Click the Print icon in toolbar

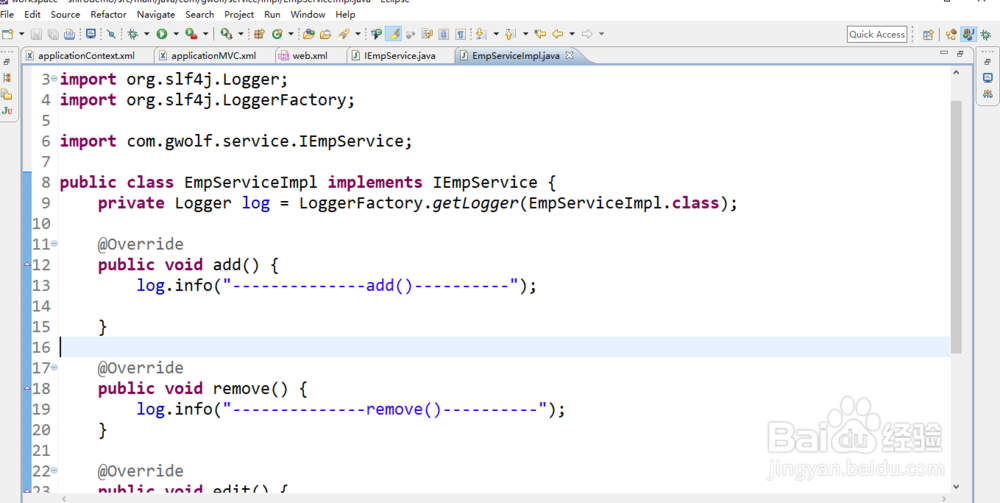pyautogui.click(x=70, y=34)
